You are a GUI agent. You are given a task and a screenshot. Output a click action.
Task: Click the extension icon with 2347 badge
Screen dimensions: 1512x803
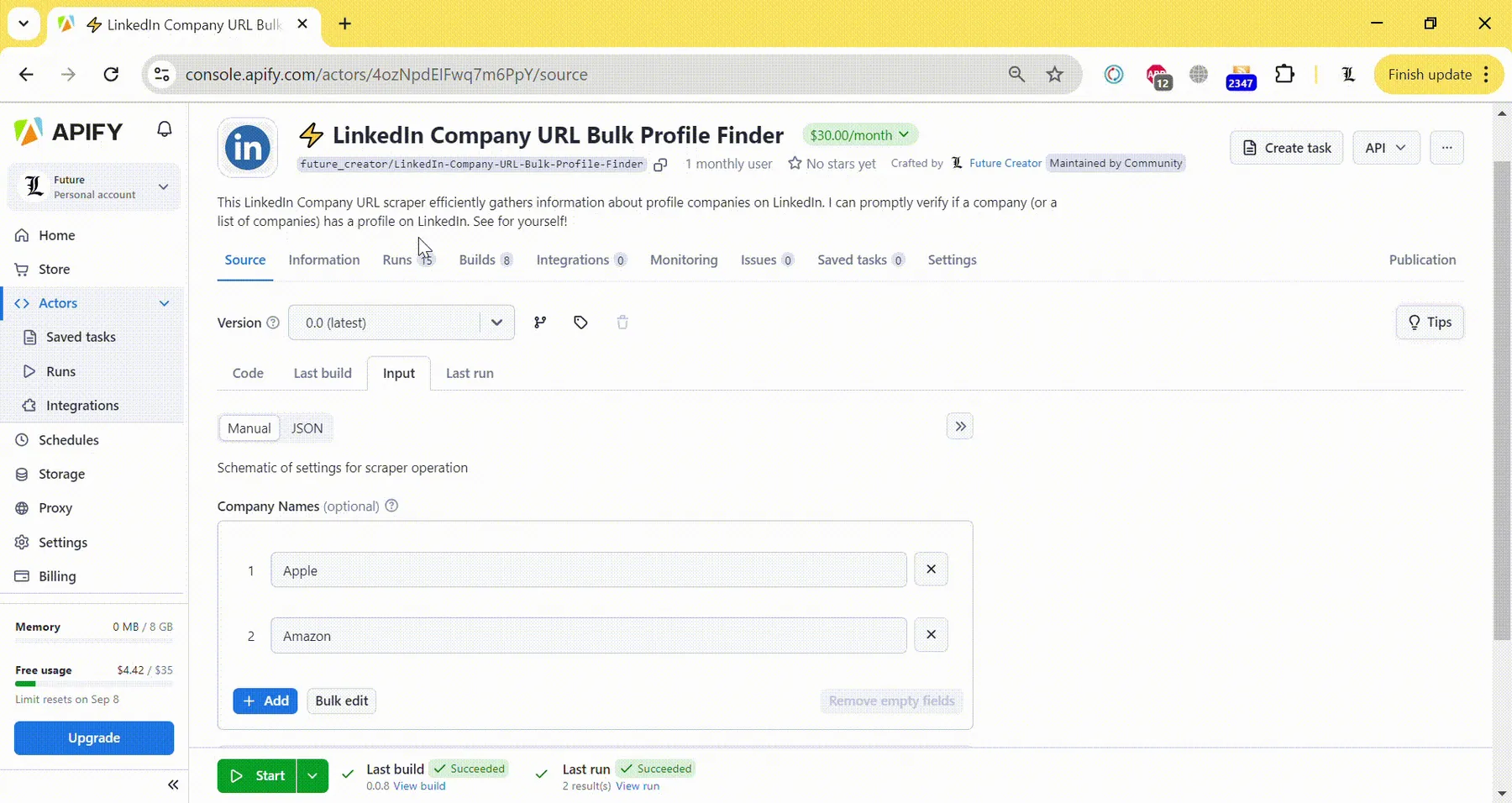(x=1241, y=76)
